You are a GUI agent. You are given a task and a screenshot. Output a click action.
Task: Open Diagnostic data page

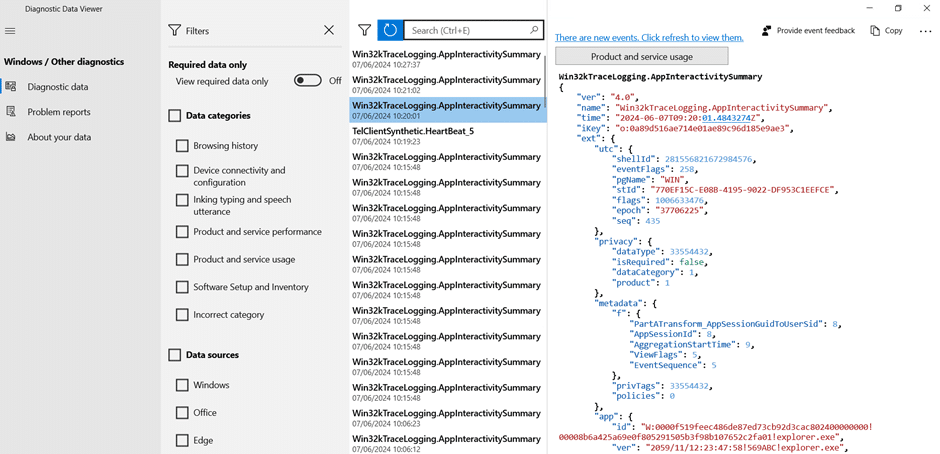point(58,87)
